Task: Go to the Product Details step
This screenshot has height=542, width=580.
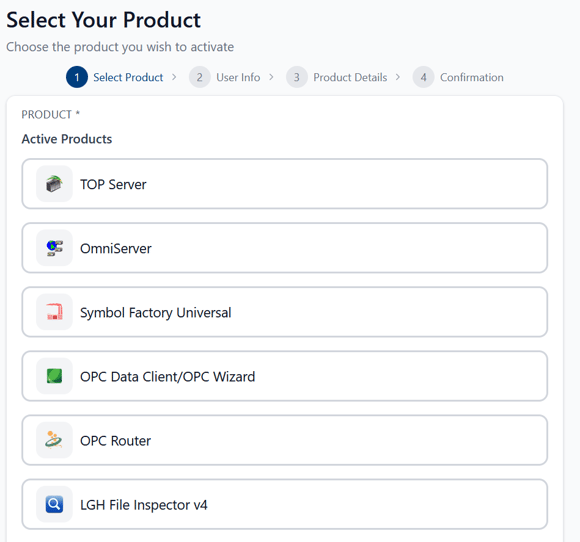Action: pyautogui.click(x=350, y=77)
